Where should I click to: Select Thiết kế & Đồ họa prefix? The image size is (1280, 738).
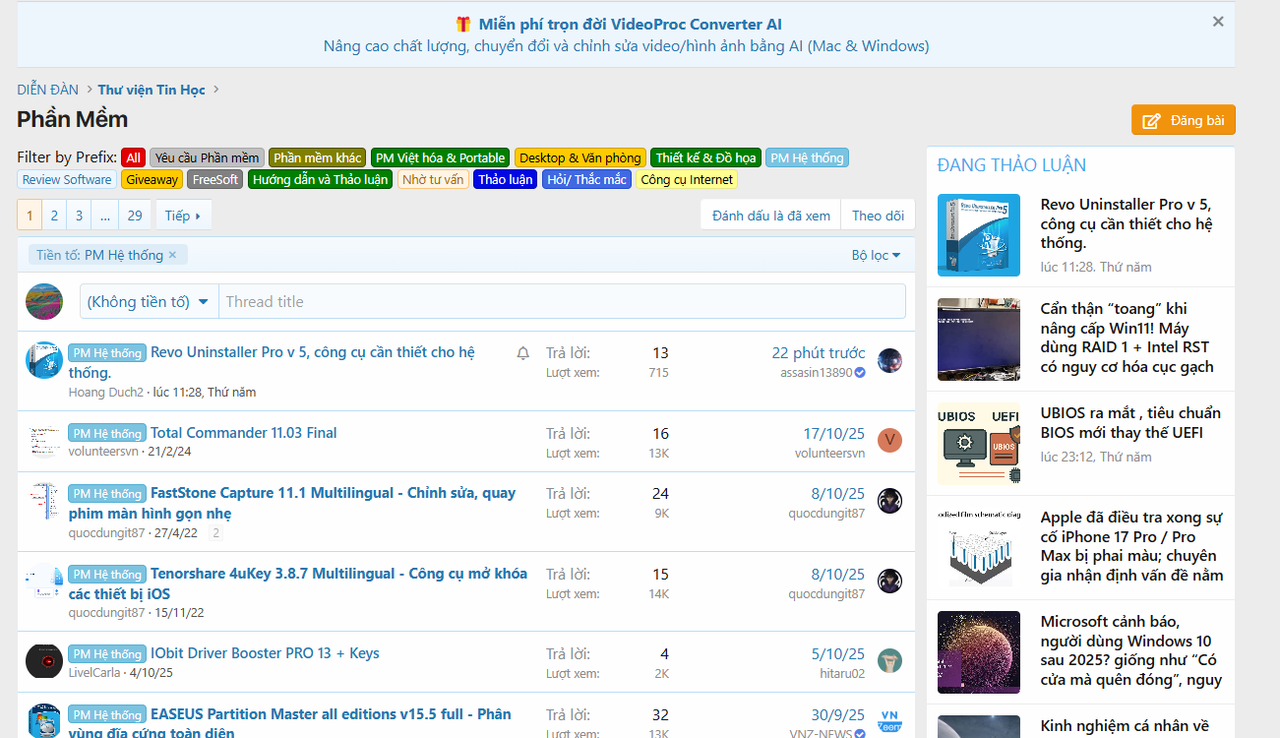click(x=706, y=158)
